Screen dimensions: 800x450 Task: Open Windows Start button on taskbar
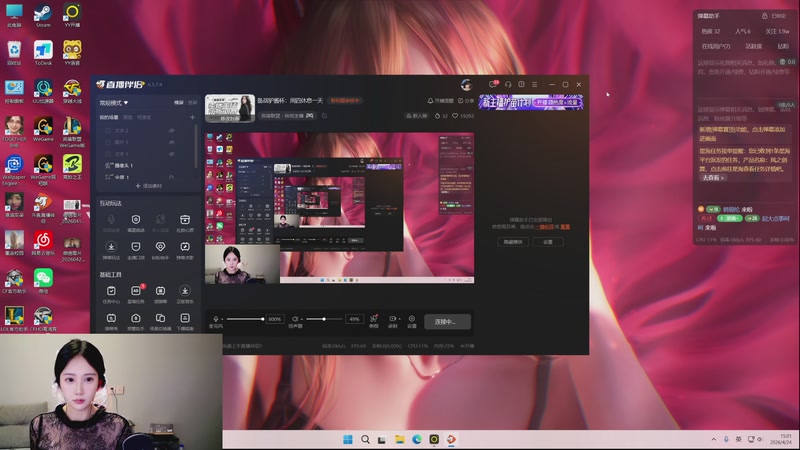click(x=348, y=439)
